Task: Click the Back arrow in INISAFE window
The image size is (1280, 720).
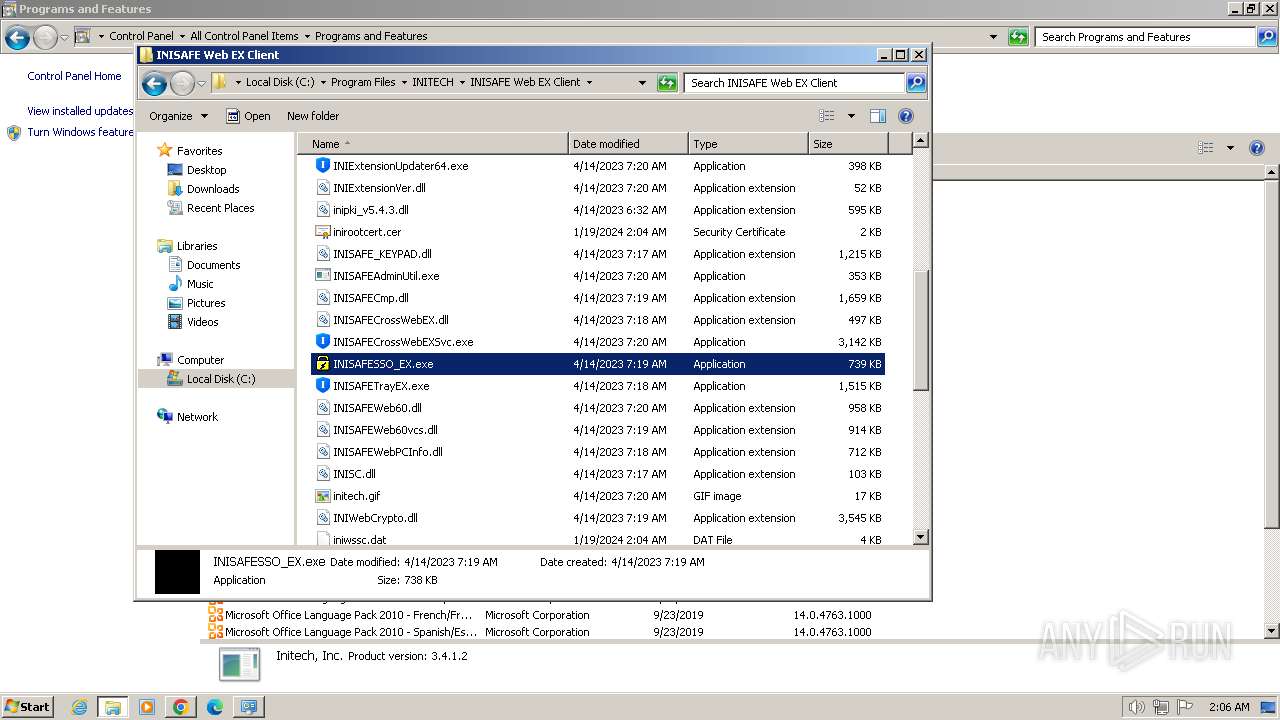Action: coord(154,83)
